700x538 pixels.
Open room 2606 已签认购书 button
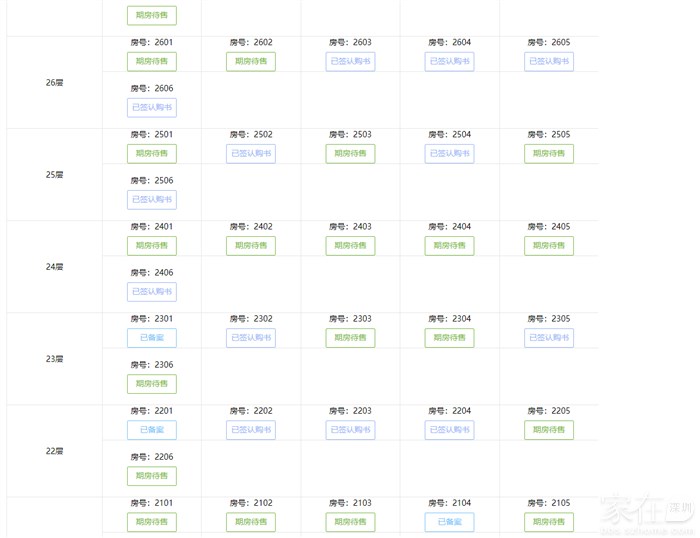pyautogui.click(x=152, y=108)
